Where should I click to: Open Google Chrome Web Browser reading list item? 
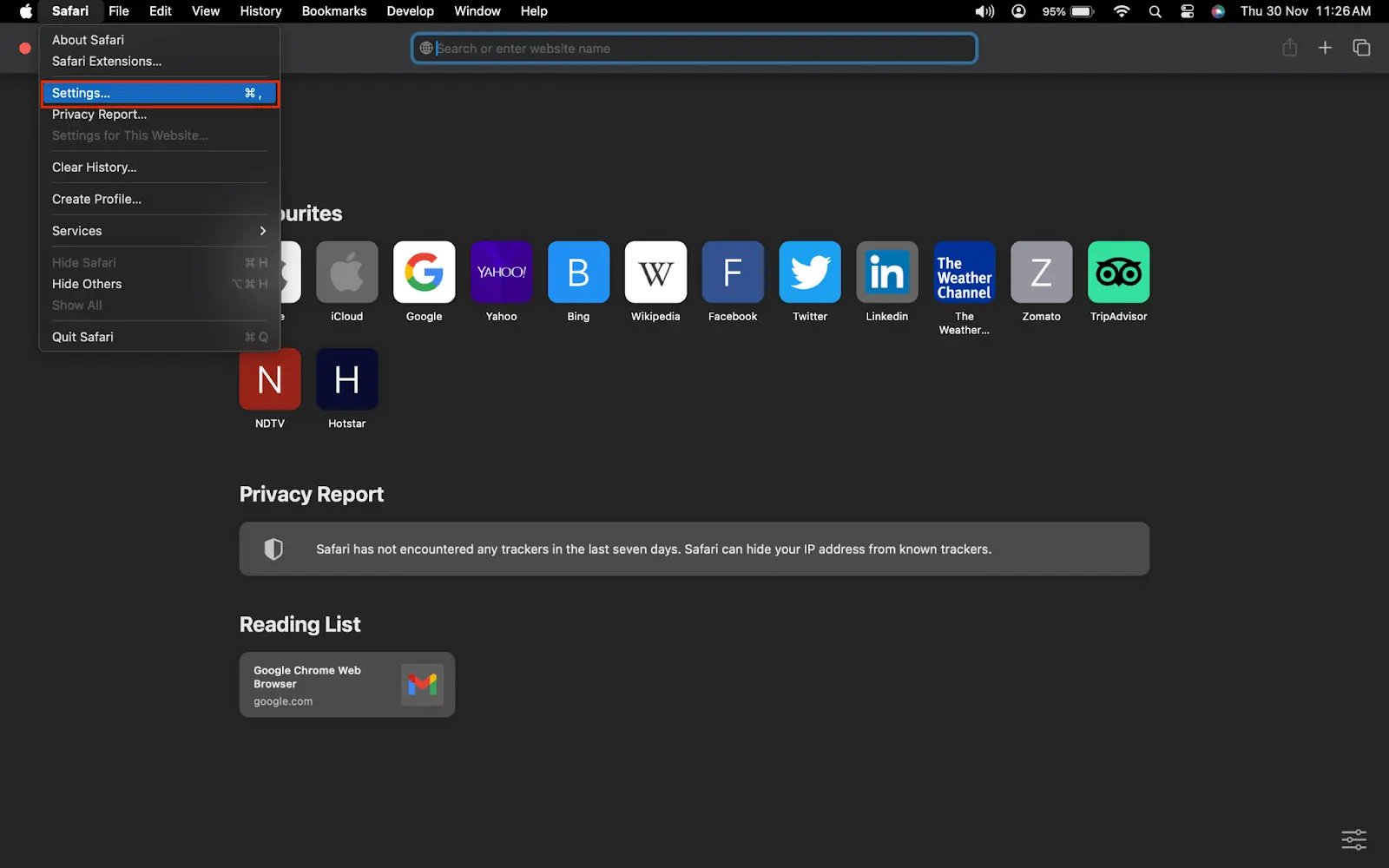click(x=346, y=685)
